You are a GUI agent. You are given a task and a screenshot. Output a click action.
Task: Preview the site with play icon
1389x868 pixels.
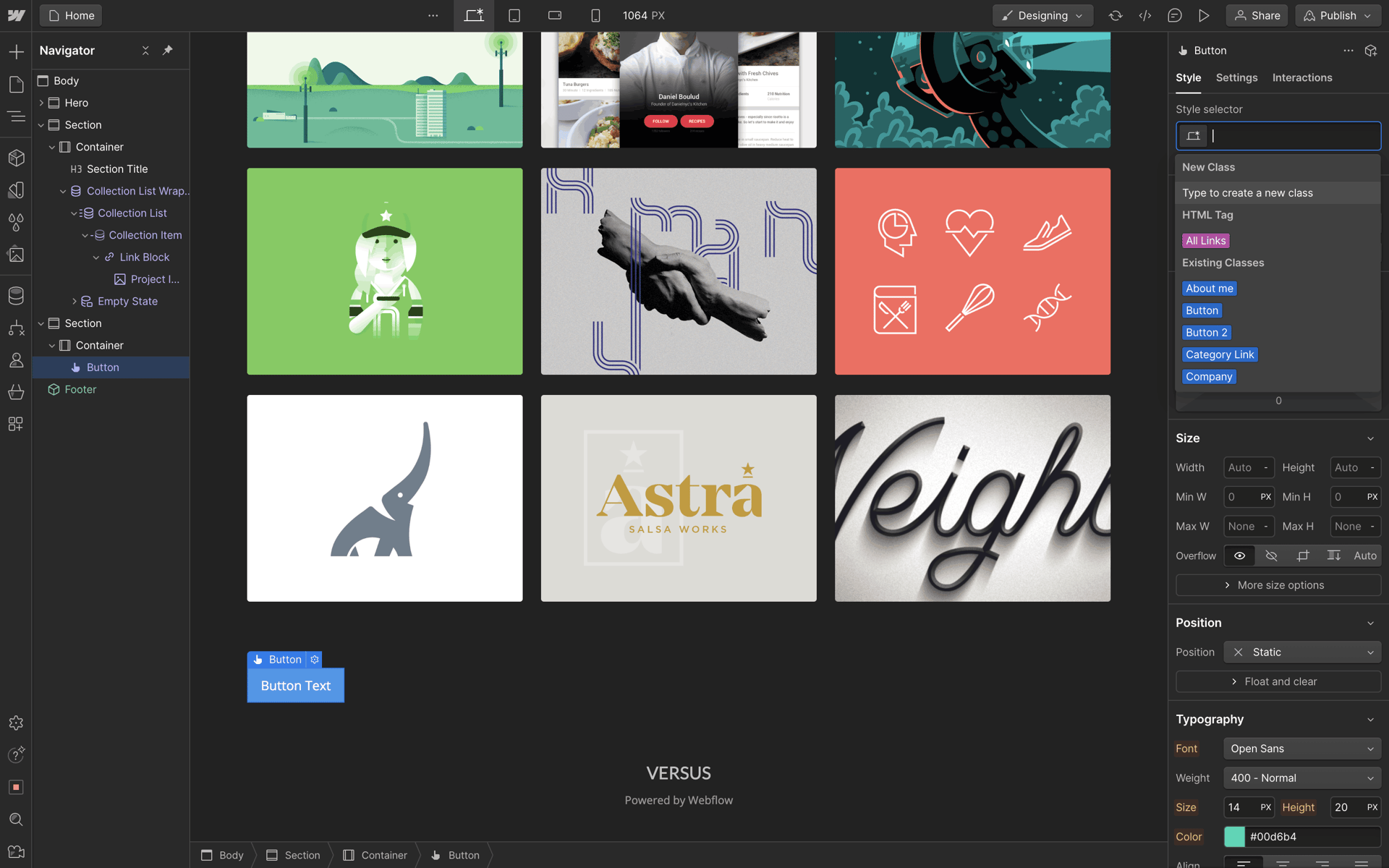point(1204,15)
